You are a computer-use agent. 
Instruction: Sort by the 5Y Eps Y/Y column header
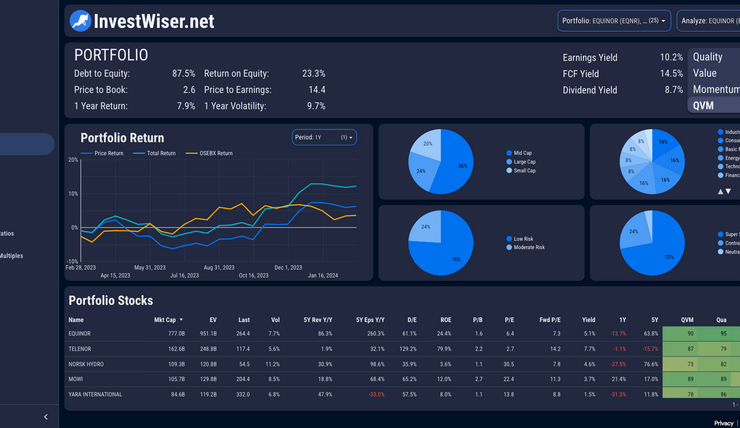coord(370,320)
